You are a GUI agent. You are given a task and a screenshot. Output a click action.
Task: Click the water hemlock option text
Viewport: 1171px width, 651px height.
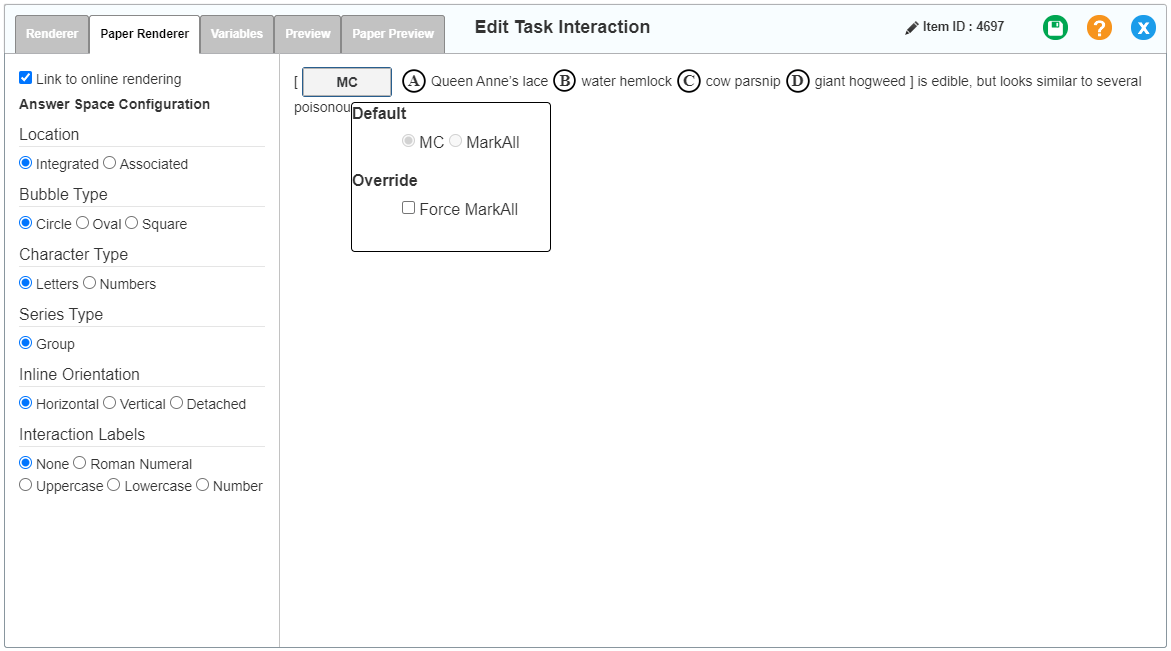tap(627, 81)
